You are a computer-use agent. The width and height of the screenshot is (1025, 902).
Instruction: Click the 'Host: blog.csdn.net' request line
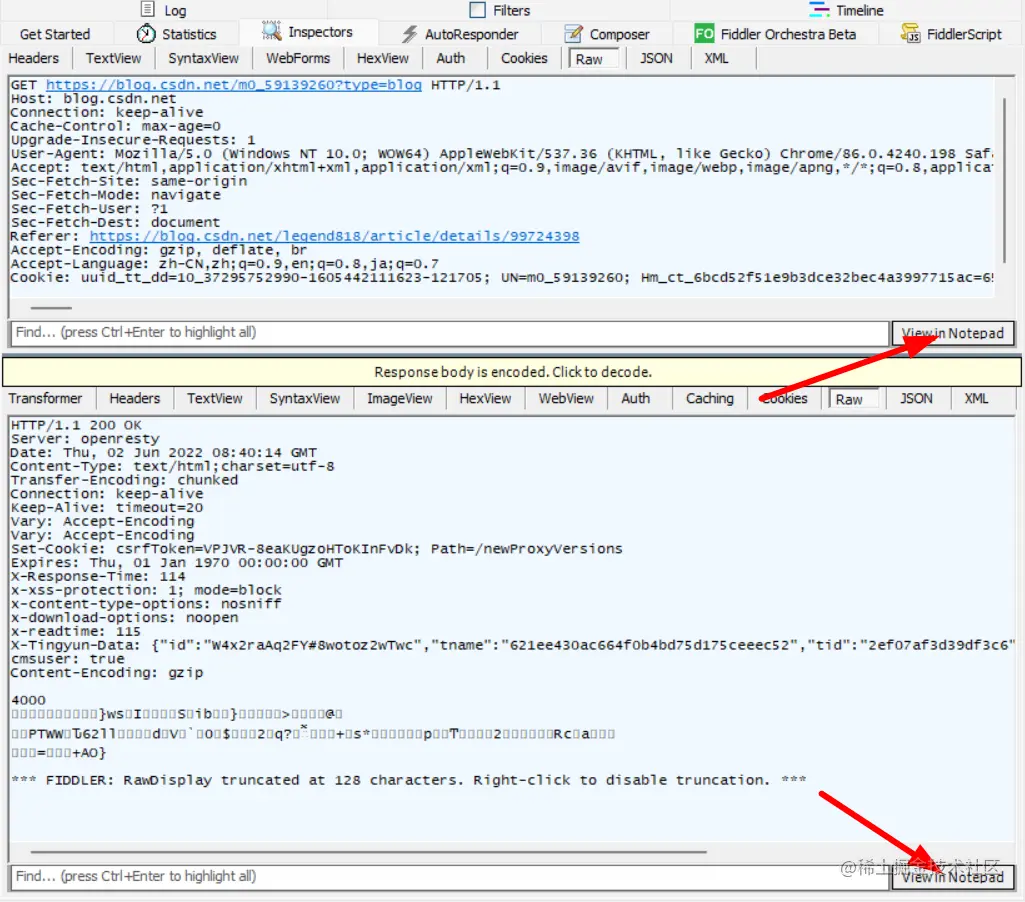coord(93,99)
